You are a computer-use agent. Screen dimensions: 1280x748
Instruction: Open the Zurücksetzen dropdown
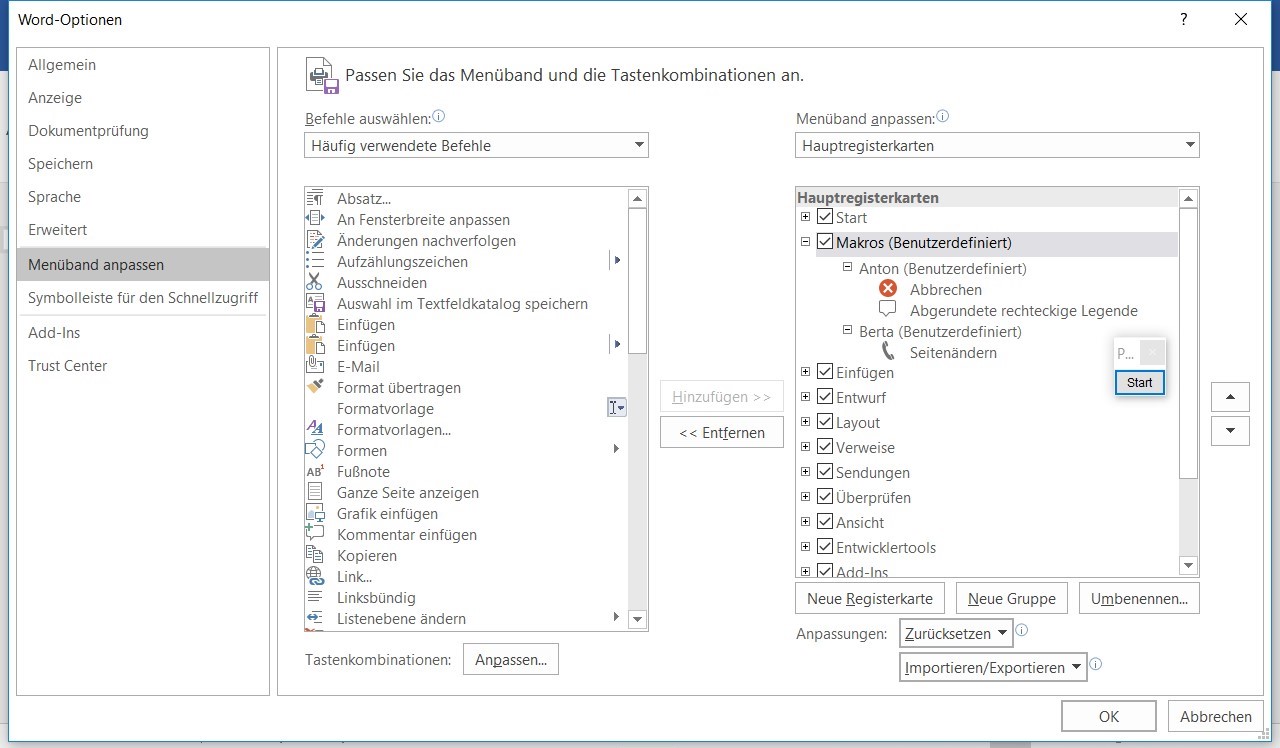pos(956,633)
